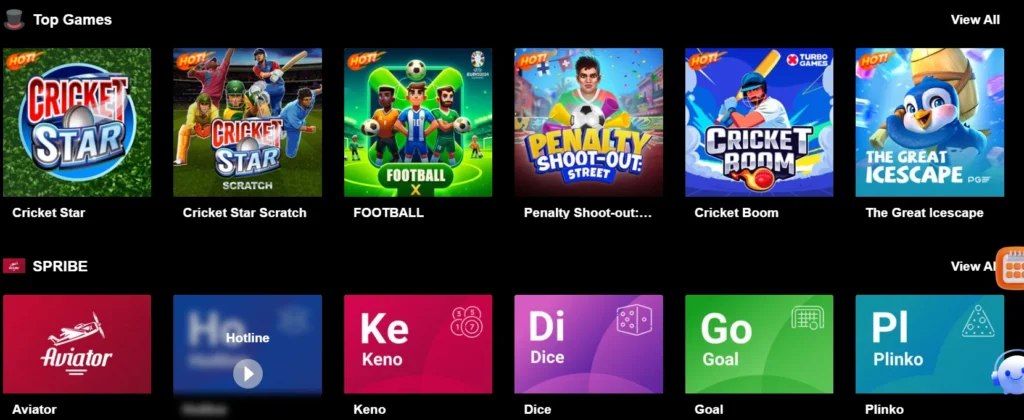
Task: Select the Keno game tile
Action: pyautogui.click(x=418, y=344)
